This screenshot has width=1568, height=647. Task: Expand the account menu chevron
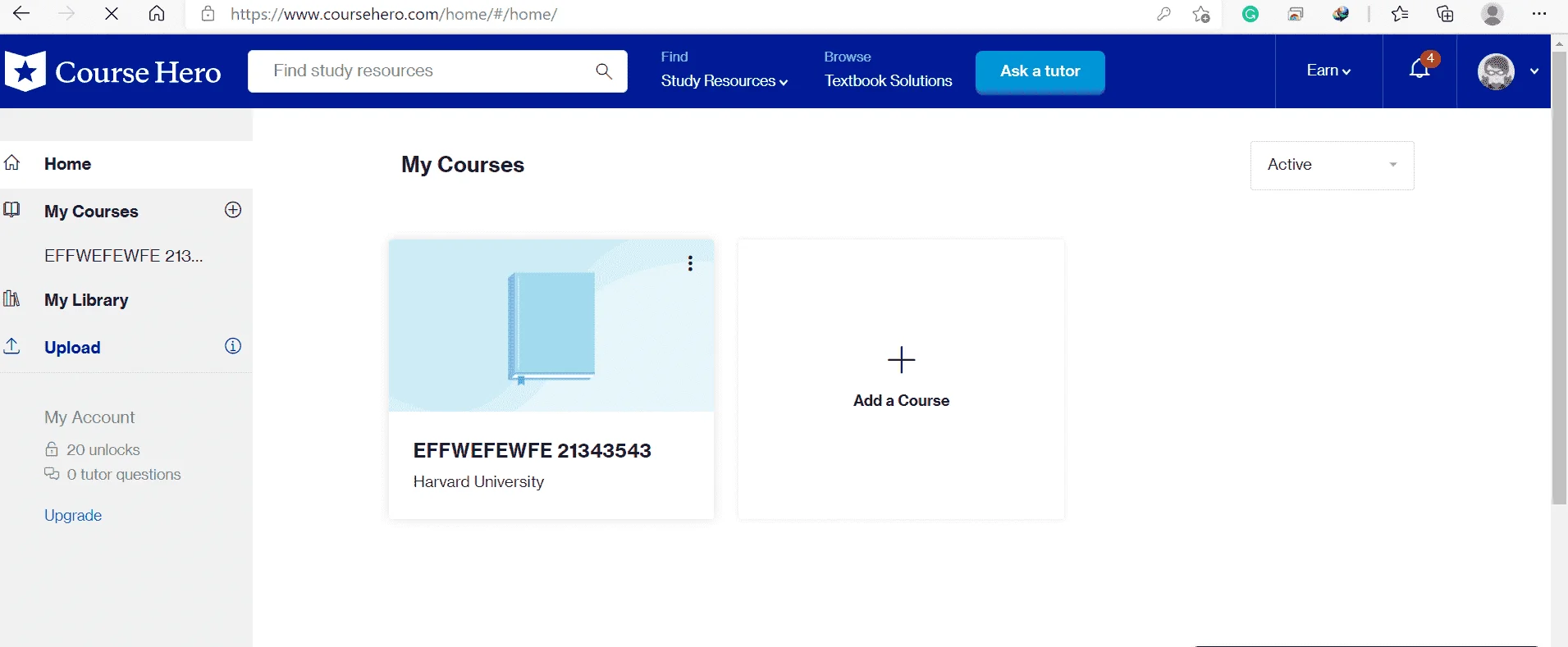pyautogui.click(x=1534, y=71)
